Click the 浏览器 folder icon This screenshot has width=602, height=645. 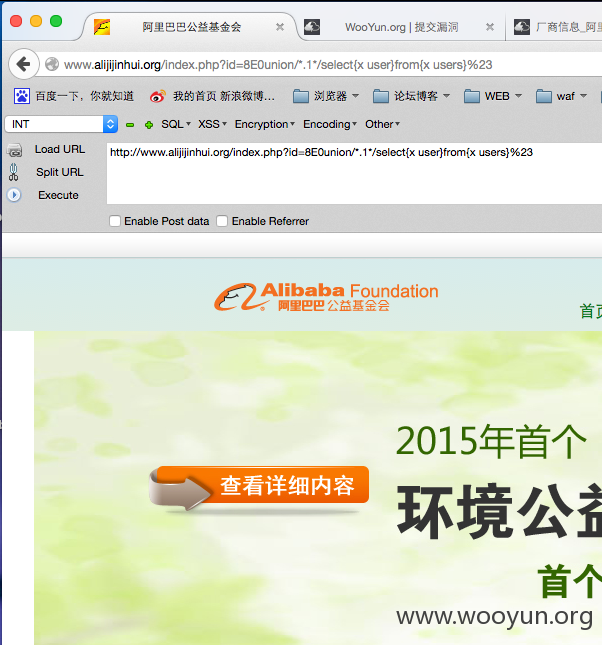(x=301, y=96)
